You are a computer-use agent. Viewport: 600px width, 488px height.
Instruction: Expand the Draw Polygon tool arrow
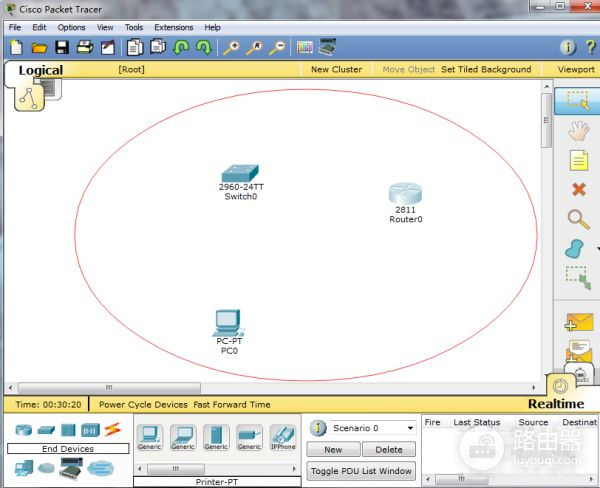(x=596, y=249)
